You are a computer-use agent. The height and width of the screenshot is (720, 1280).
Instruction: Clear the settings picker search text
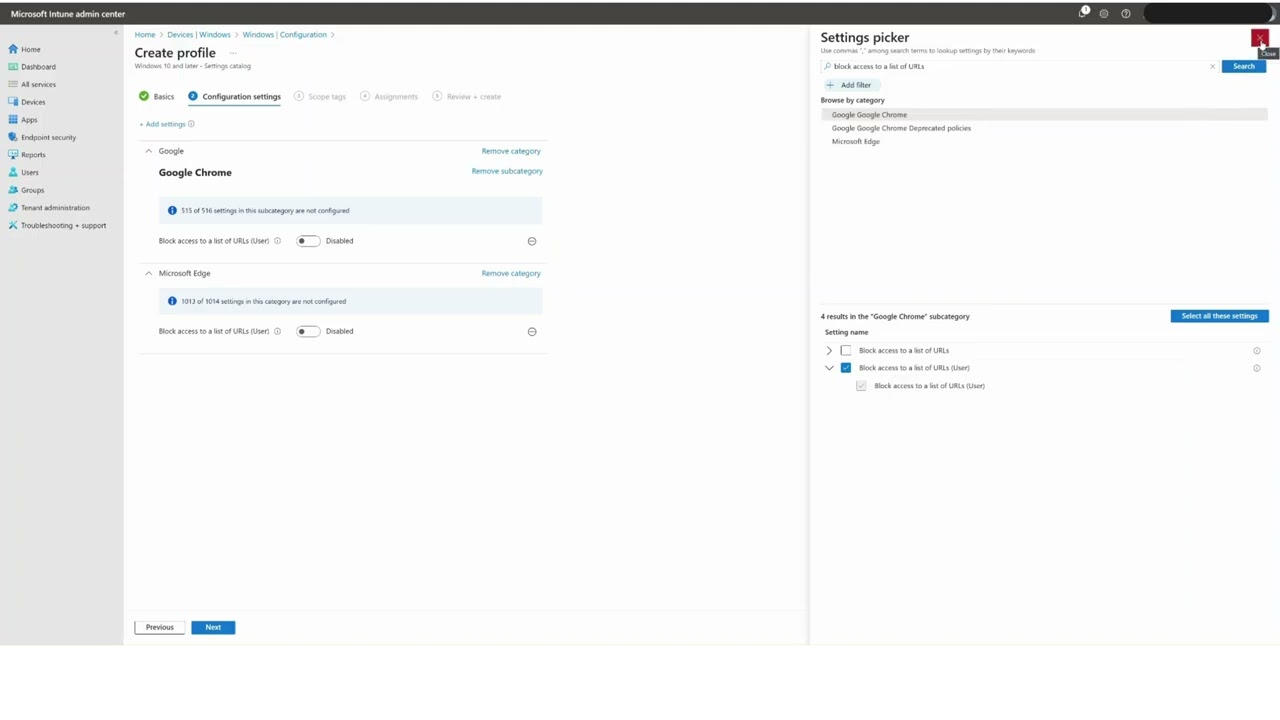pos(1212,66)
